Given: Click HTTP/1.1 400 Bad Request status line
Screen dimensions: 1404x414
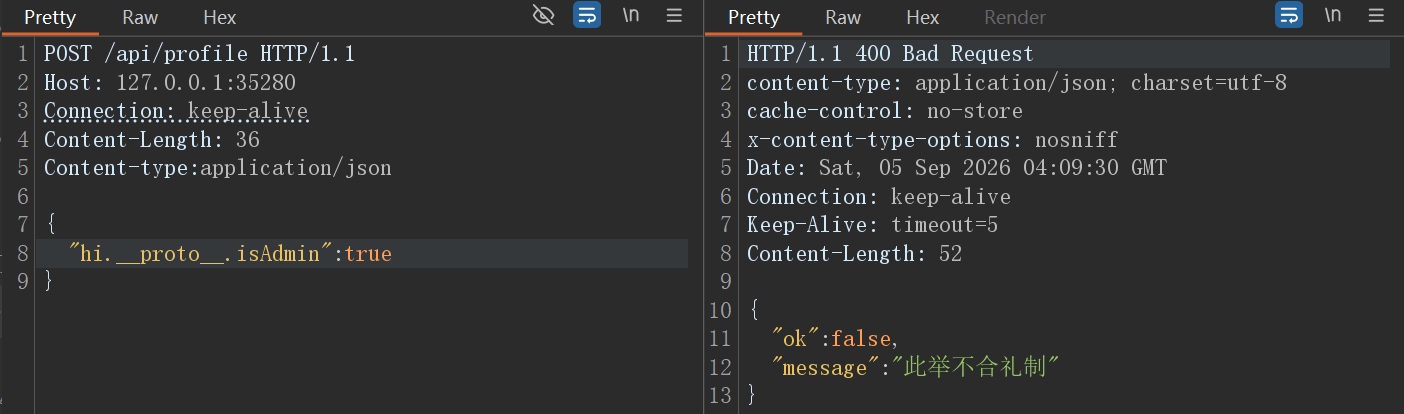Looking at the screenshot, I should pyautogui.click(x=890, y=53).
